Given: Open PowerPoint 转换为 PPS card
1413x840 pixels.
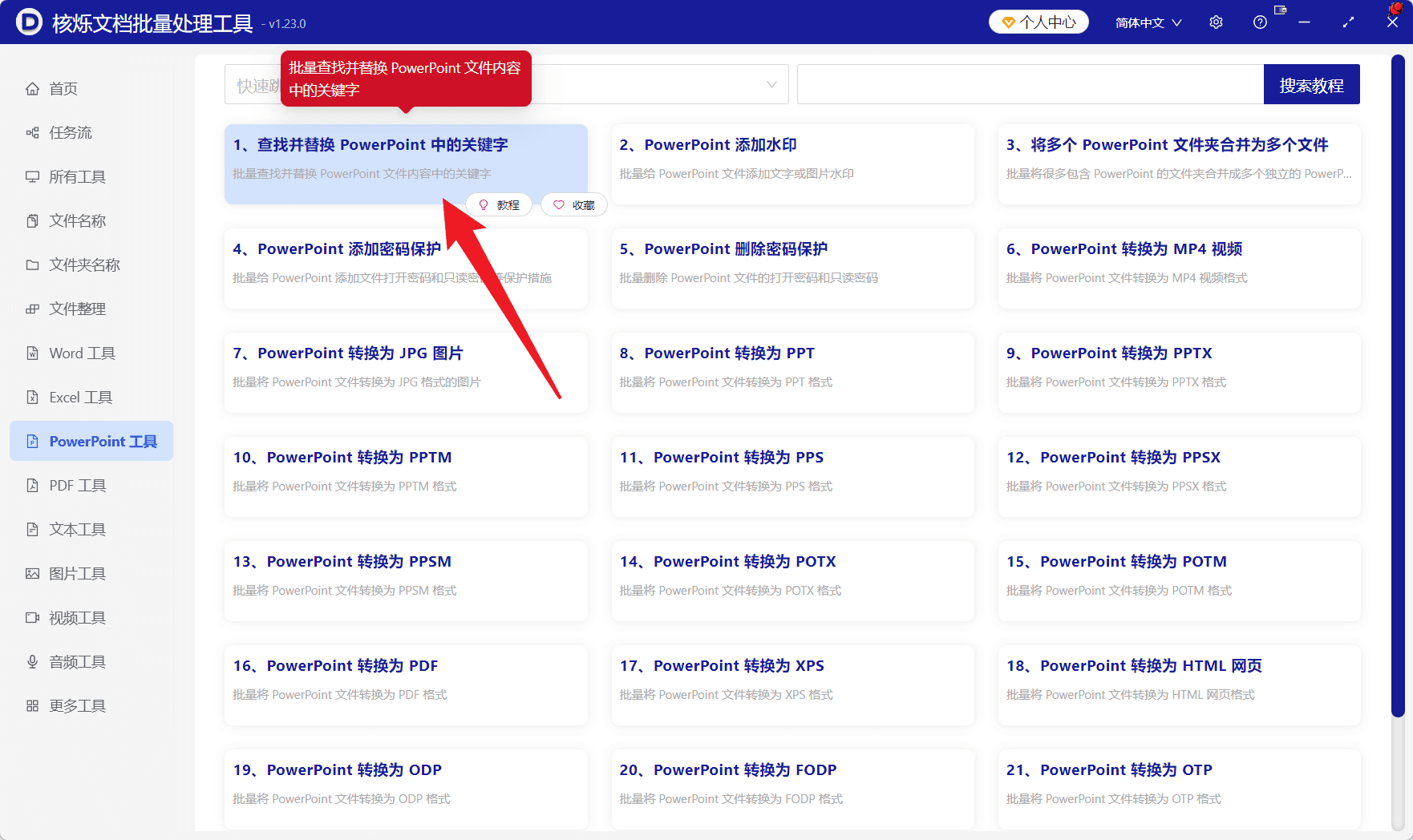Looking at the screenshot, I should click(x=792, y=477).
